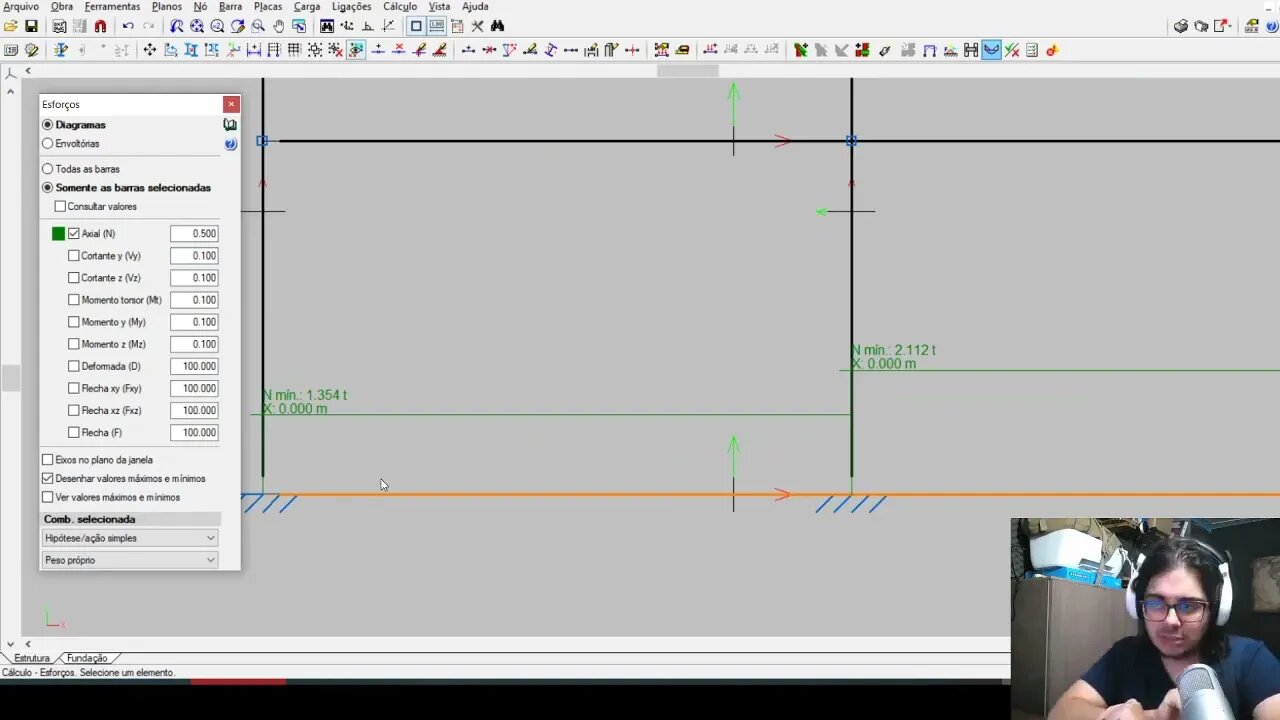Check Ver valores máximos e mínimos
Viewport: 1280px width, 720px height.
(47, 497)
